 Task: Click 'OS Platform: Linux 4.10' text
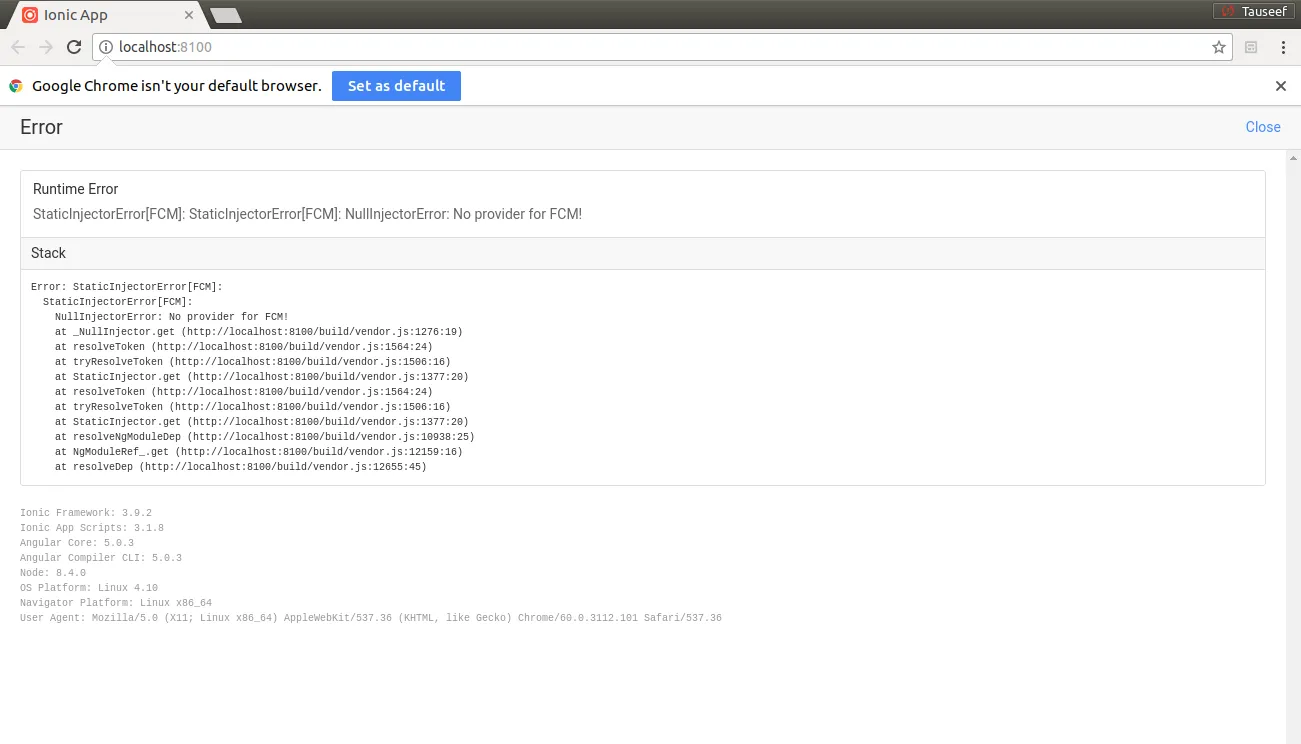click(x=89, y=588)
